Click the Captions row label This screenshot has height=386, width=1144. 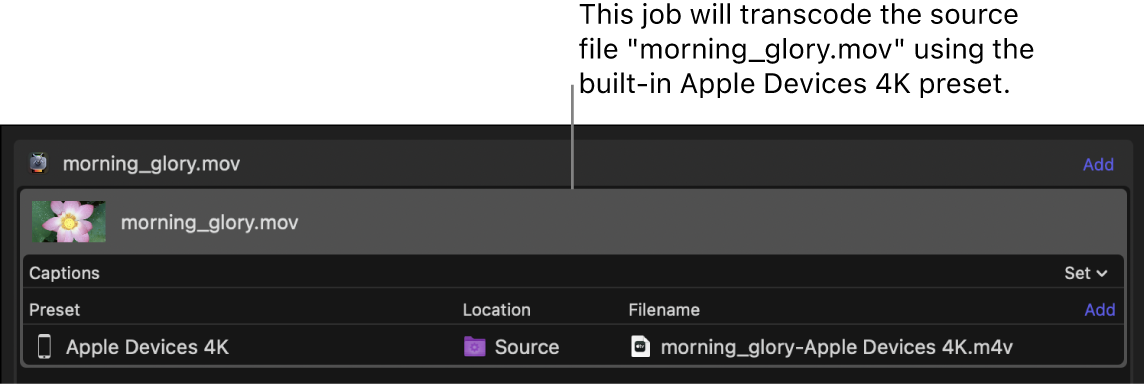coord(64,273)
